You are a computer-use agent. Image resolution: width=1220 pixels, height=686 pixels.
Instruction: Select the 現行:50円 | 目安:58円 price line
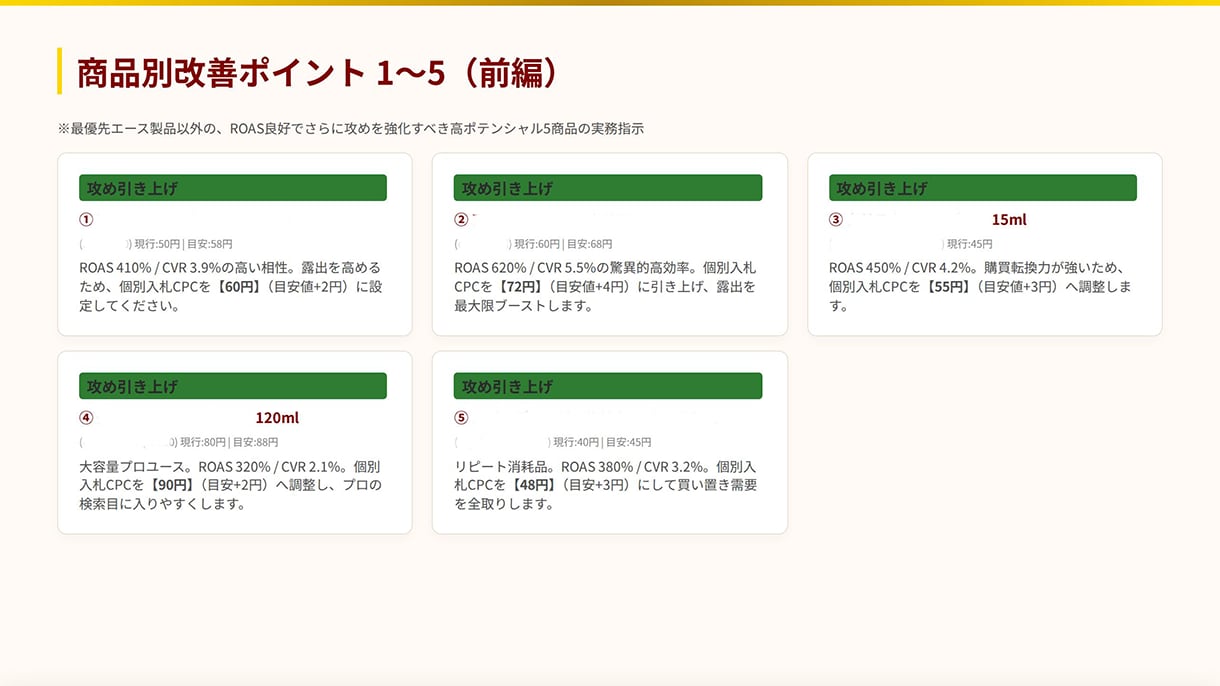[184, 244]
